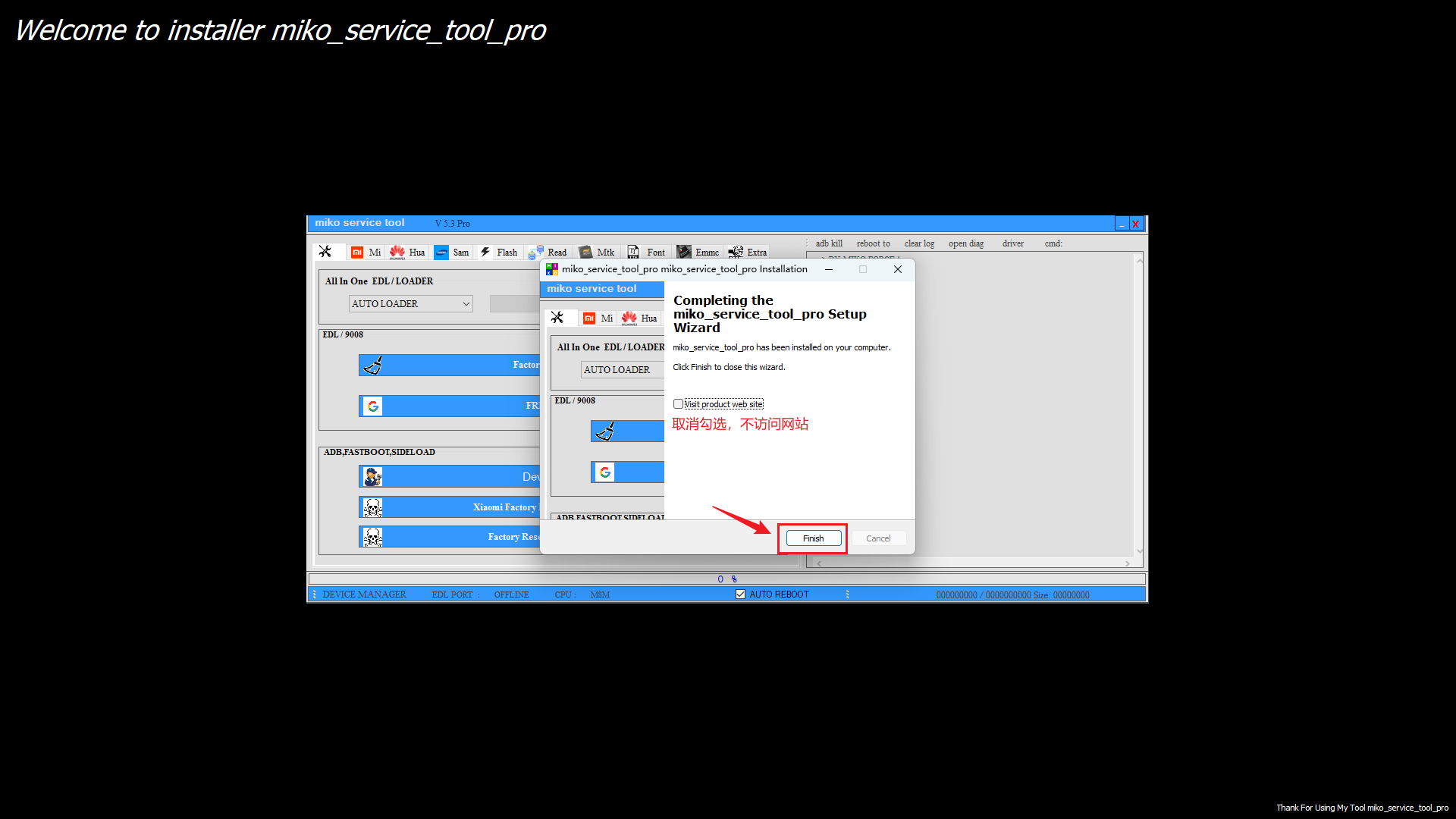This screenshot has width=1456, height=819.
Task: Open the Extra tab
Action: pyautogui.click(x=736, y=253)
